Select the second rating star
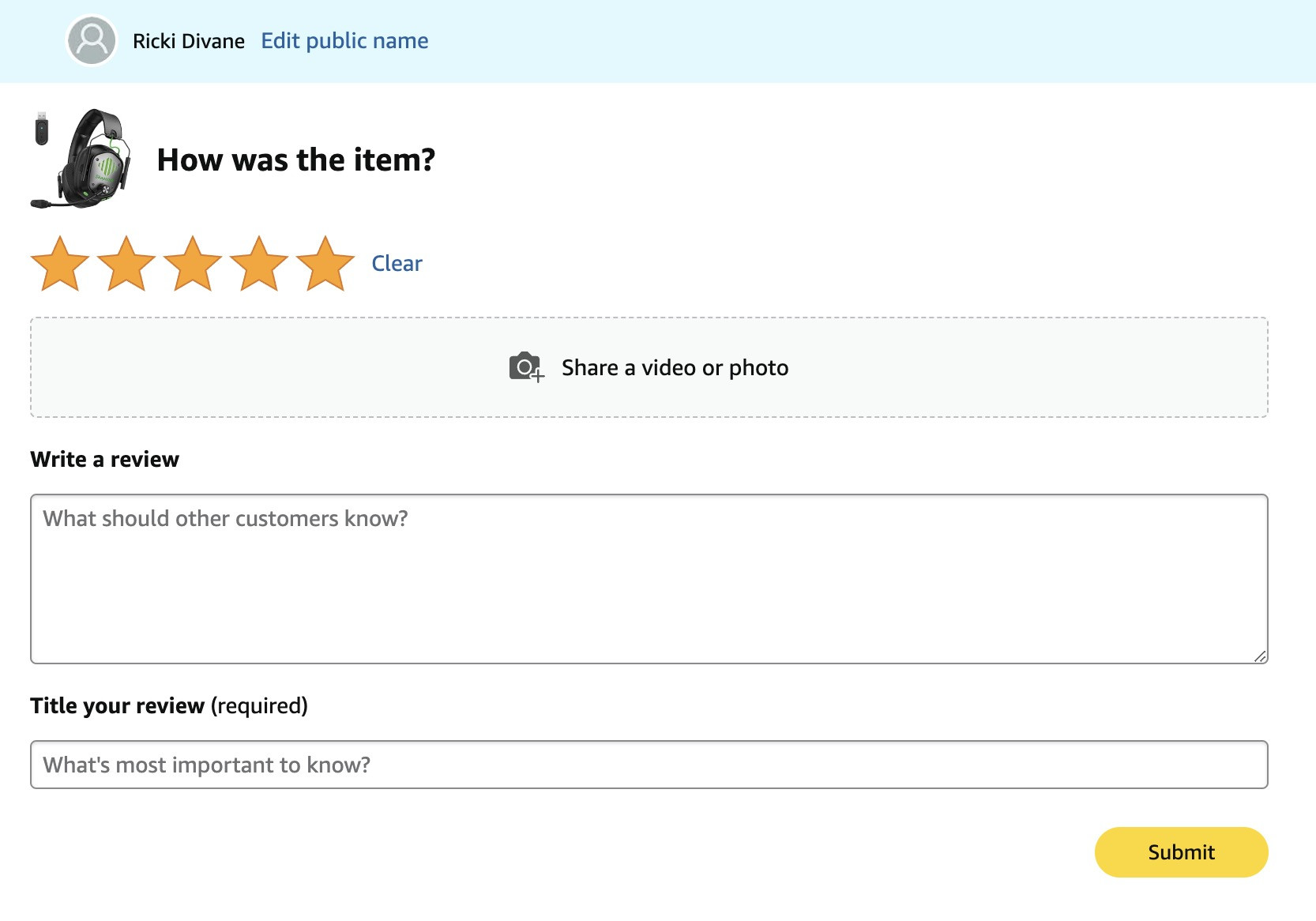 (x=126, y=264)
